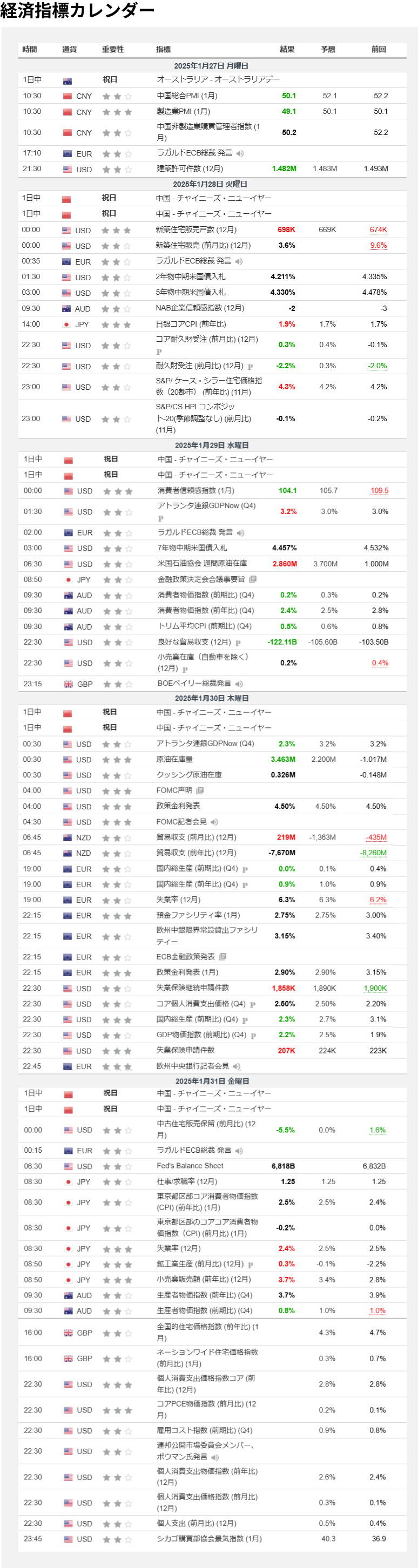Click forecast value -105.60B
The image size is (418, 1568).
(x=322, y=642)
